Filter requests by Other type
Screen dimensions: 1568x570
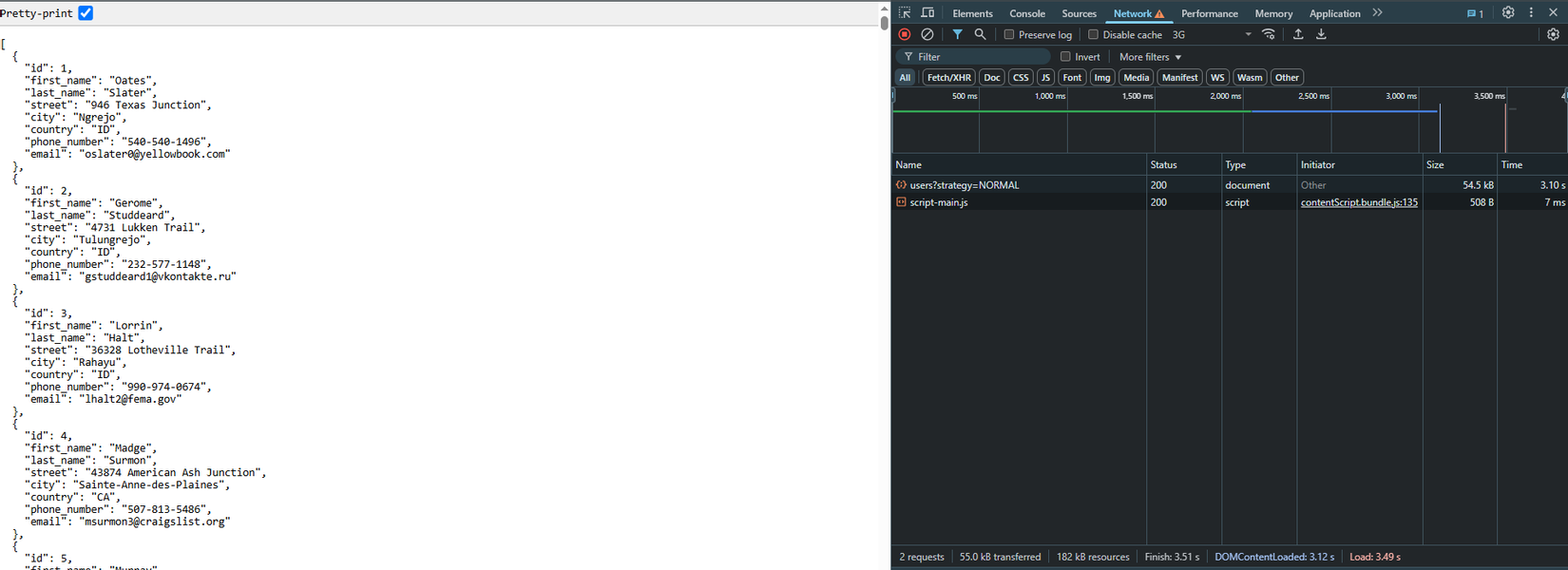coord(1287,77)
